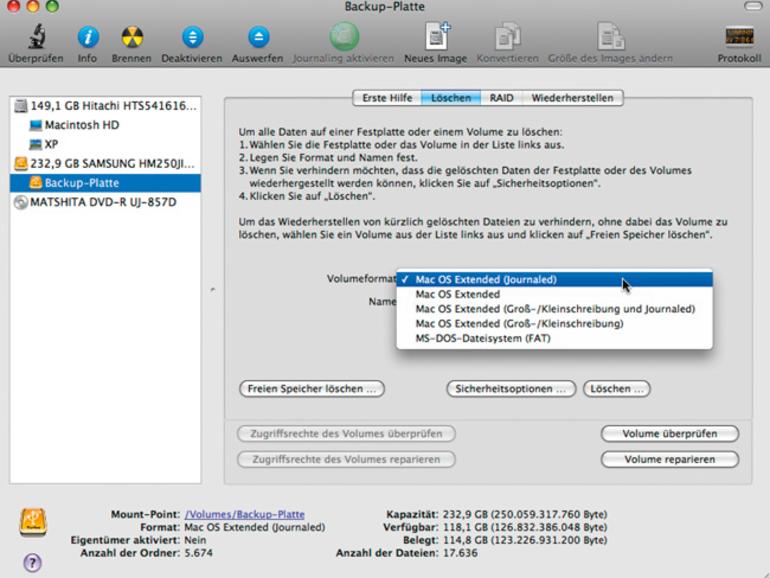The height and width of the screenshot is (578, 770).
Task: Choose plain Mac OS Extended format
Action: pyautogui.click(x=554, y=294)
